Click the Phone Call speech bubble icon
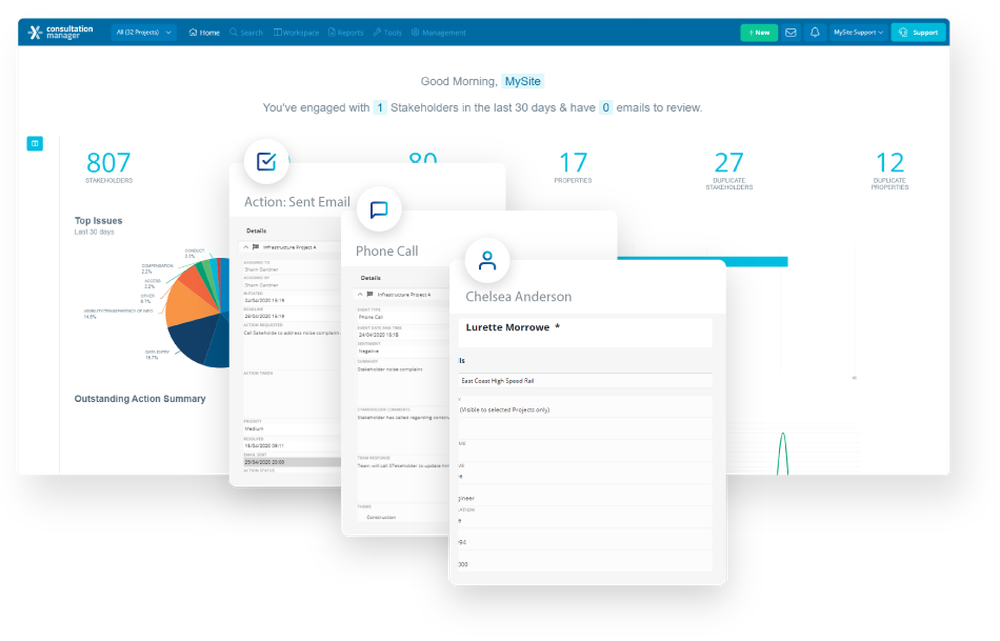Viewport: 1000px width, 641px height. [379, 209]
